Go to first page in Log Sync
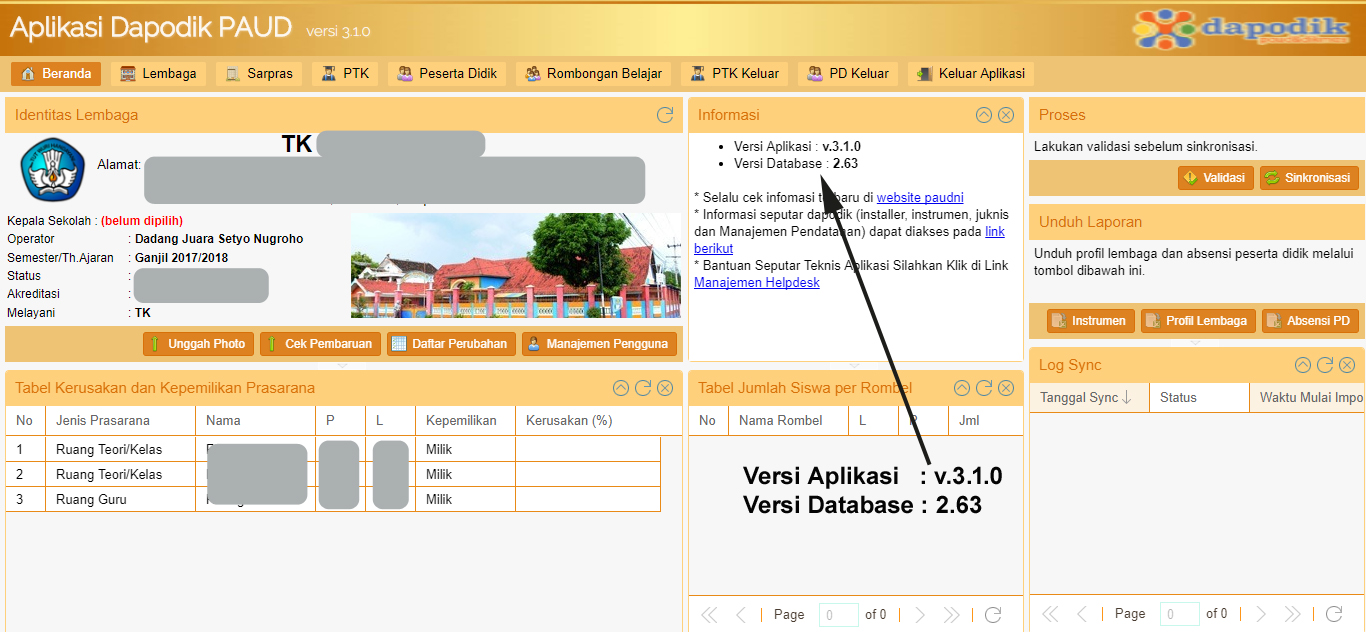This screenshot has height=632, width=1366. pos(1050,614)
